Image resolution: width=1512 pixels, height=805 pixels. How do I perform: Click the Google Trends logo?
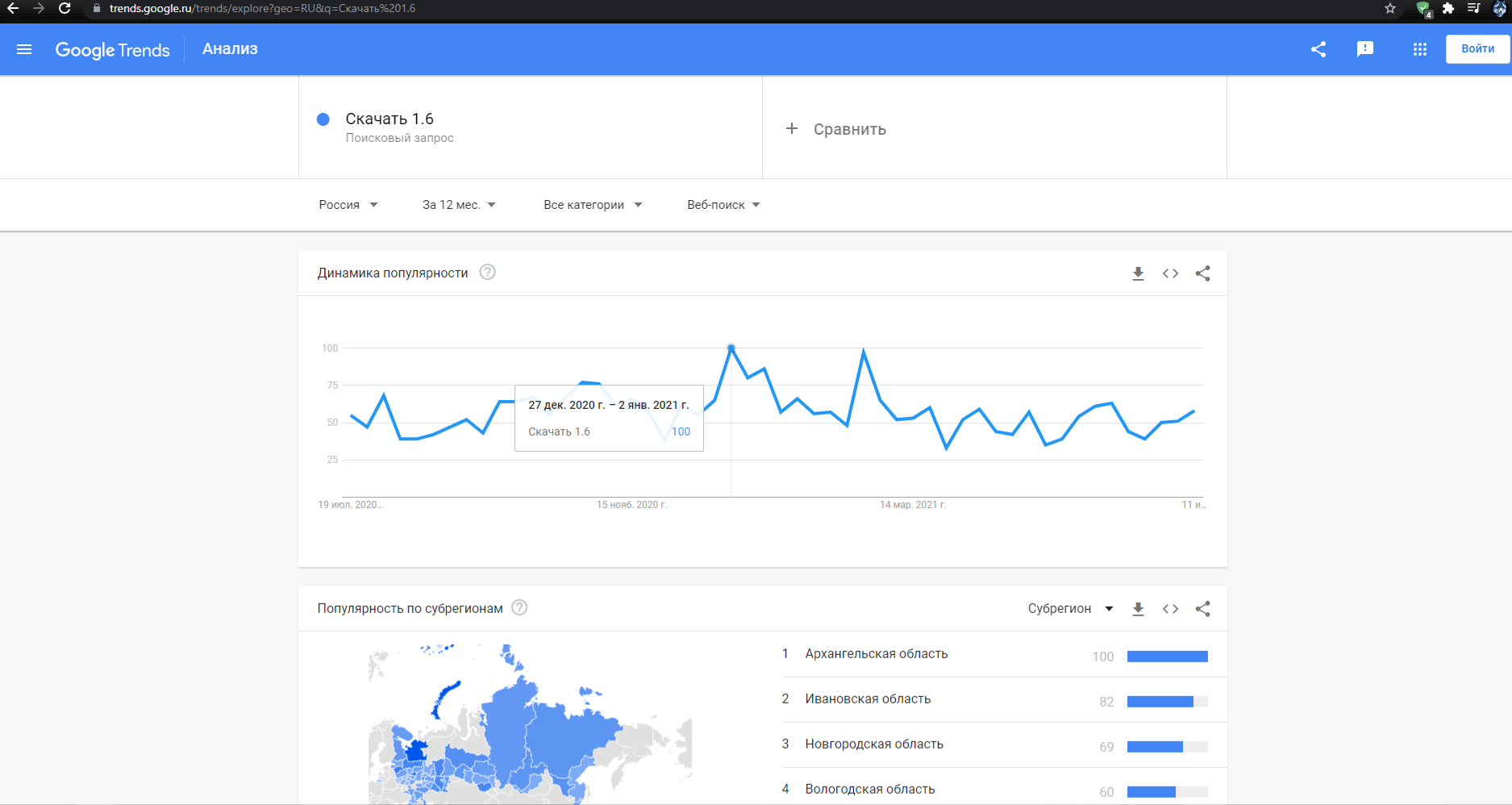112,50
